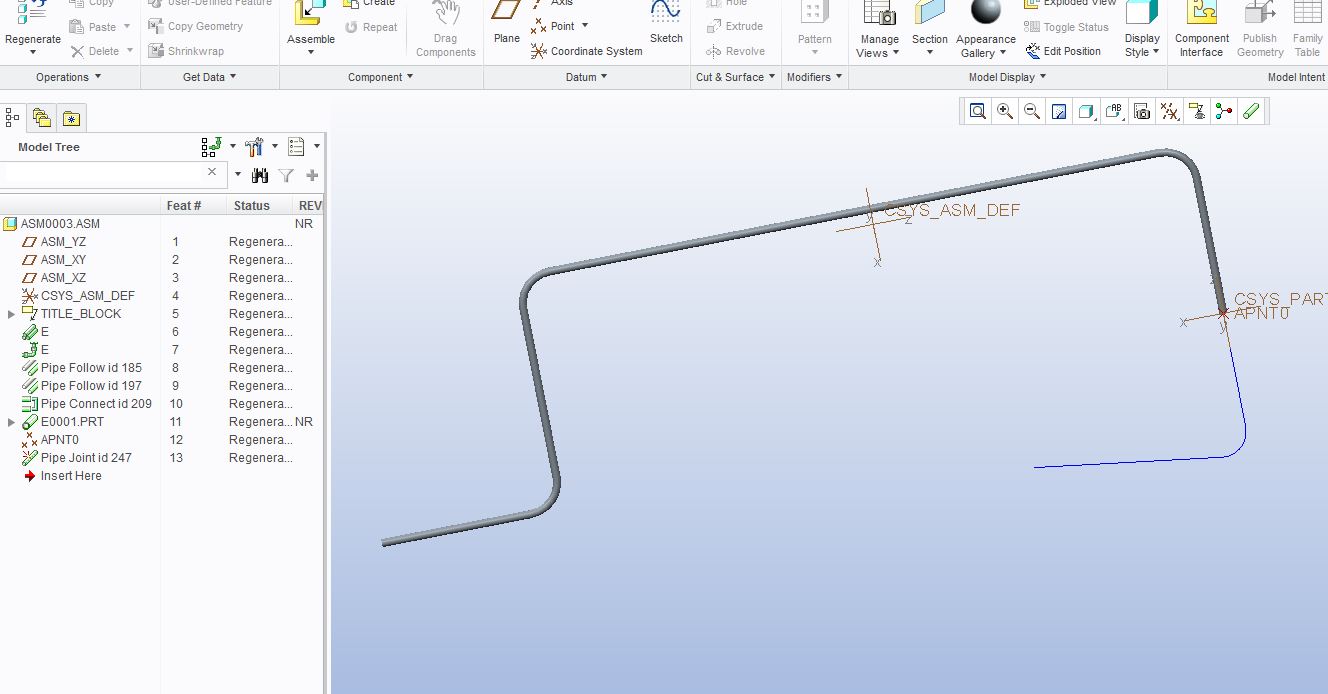The image size is (1328, 694).
Task: Click the Sketch tool icon
Action: pos(666,12)
